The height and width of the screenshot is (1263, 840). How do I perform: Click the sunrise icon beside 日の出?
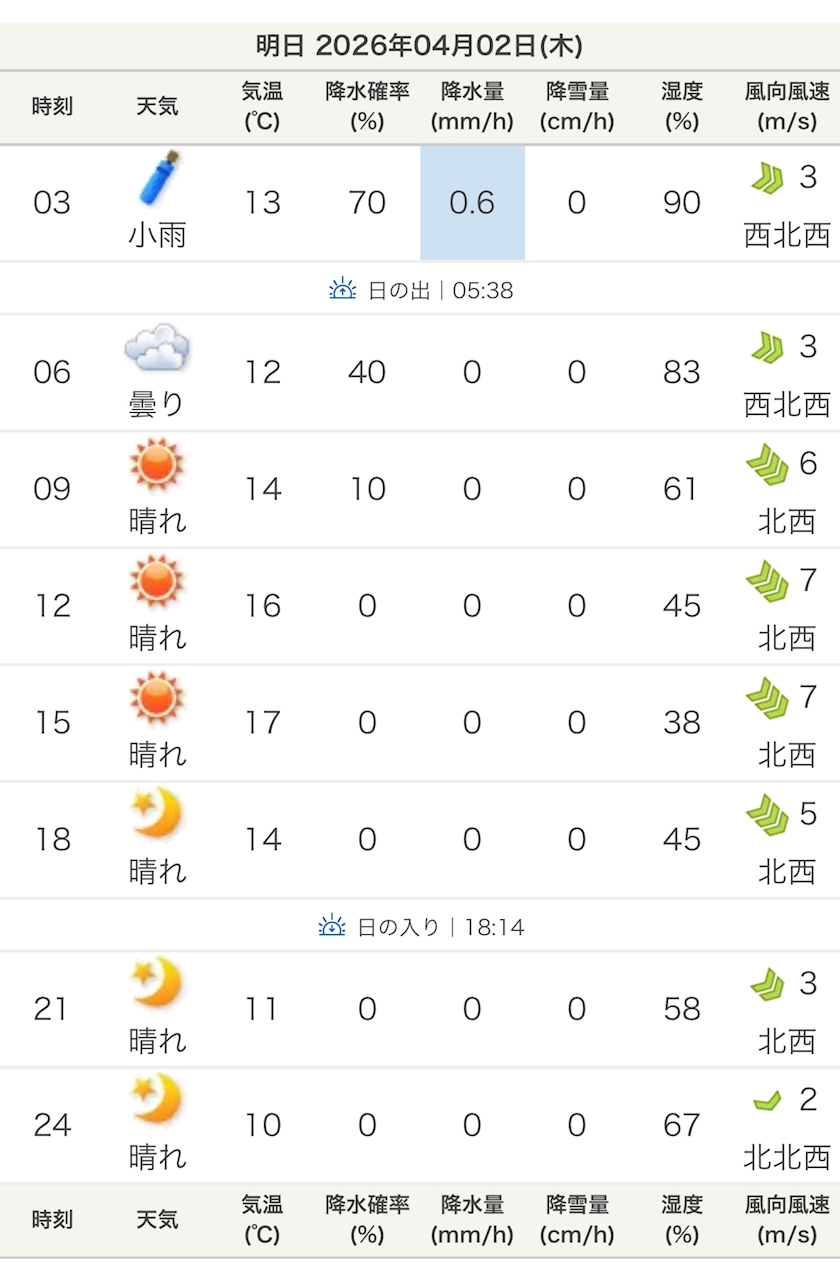tap(343, 290)
